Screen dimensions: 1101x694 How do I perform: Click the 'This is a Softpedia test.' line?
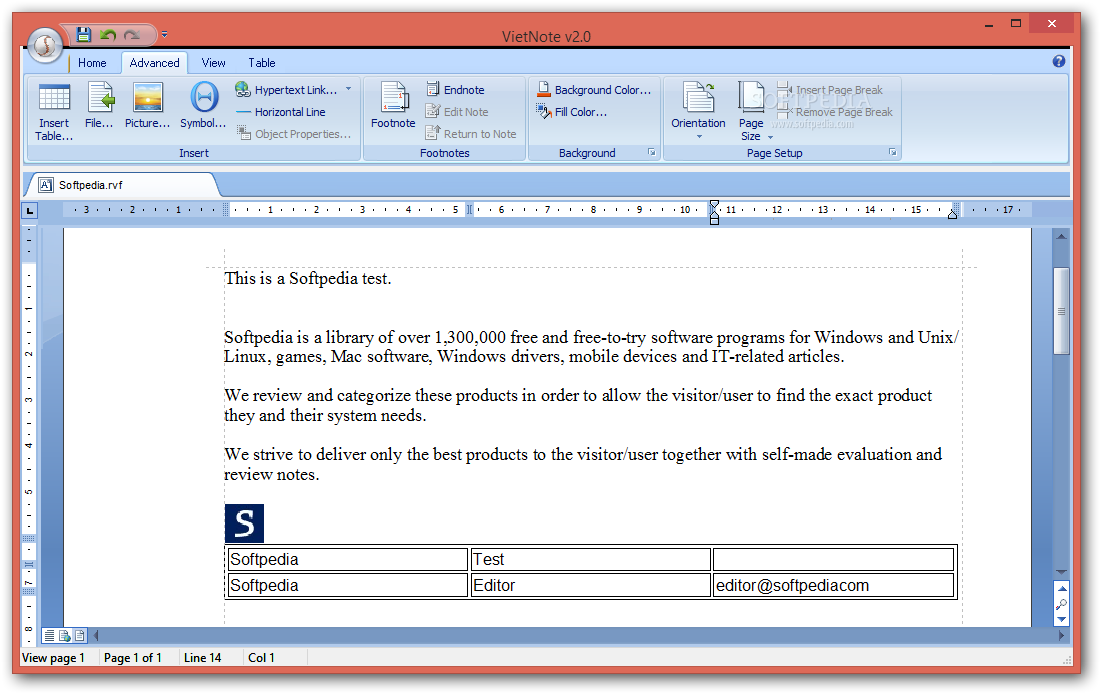(x=308, y=279)
